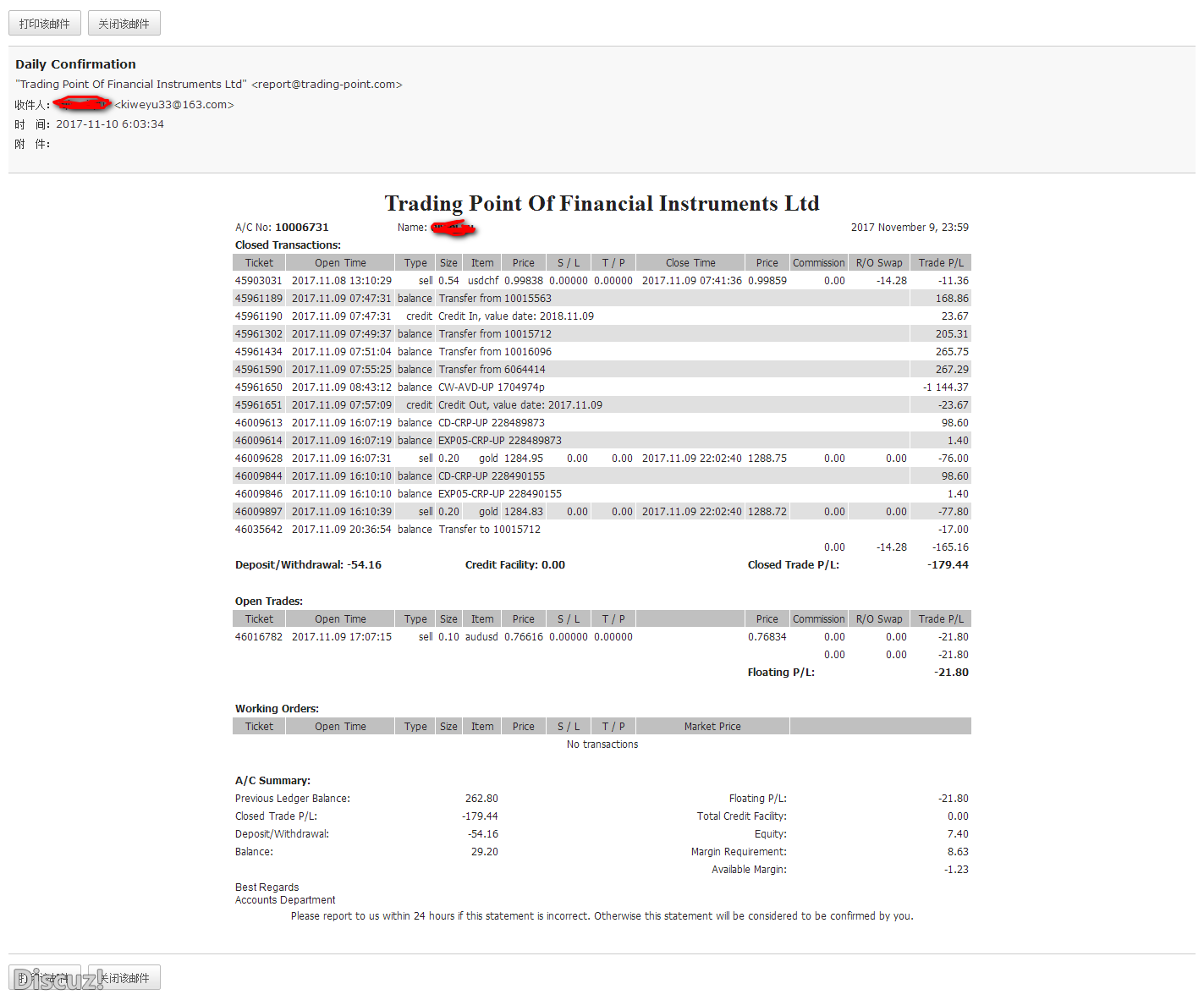
Task: Click the 'No transactions' message
Action: [x=602, y=745]
